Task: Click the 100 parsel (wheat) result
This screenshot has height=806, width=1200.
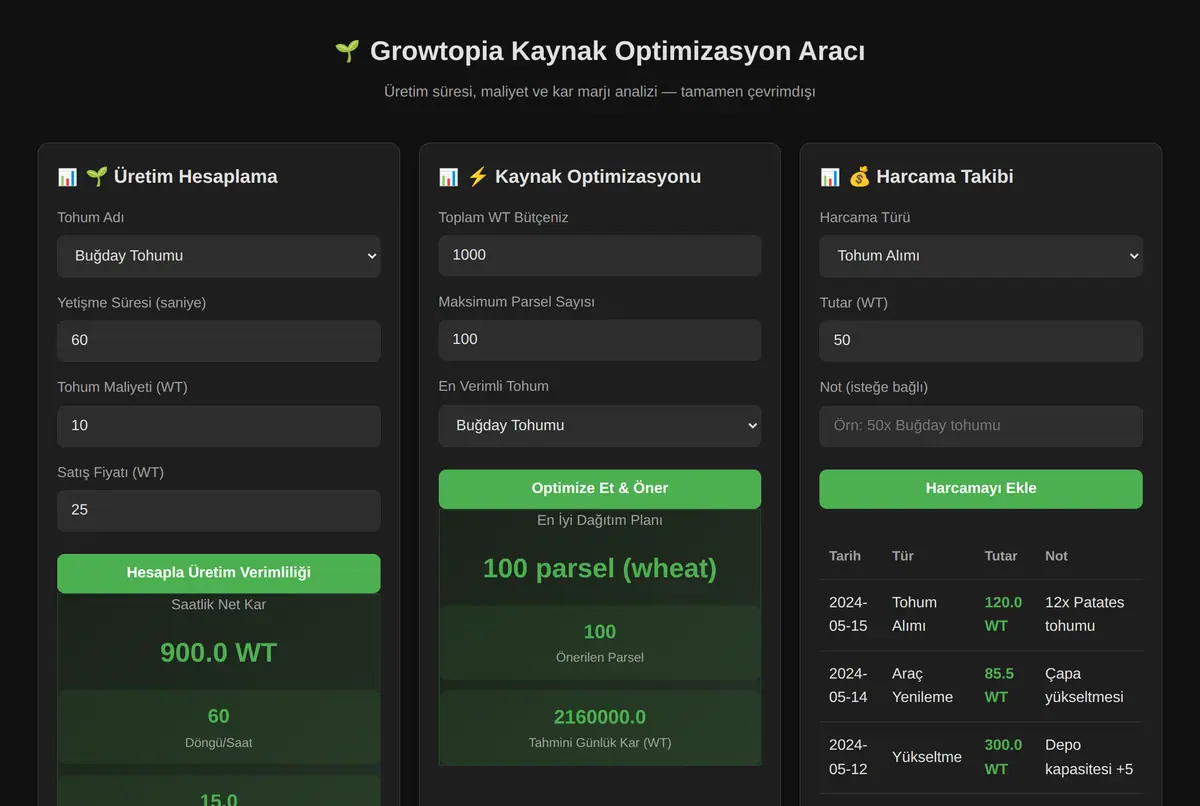Action: point(600,569)
